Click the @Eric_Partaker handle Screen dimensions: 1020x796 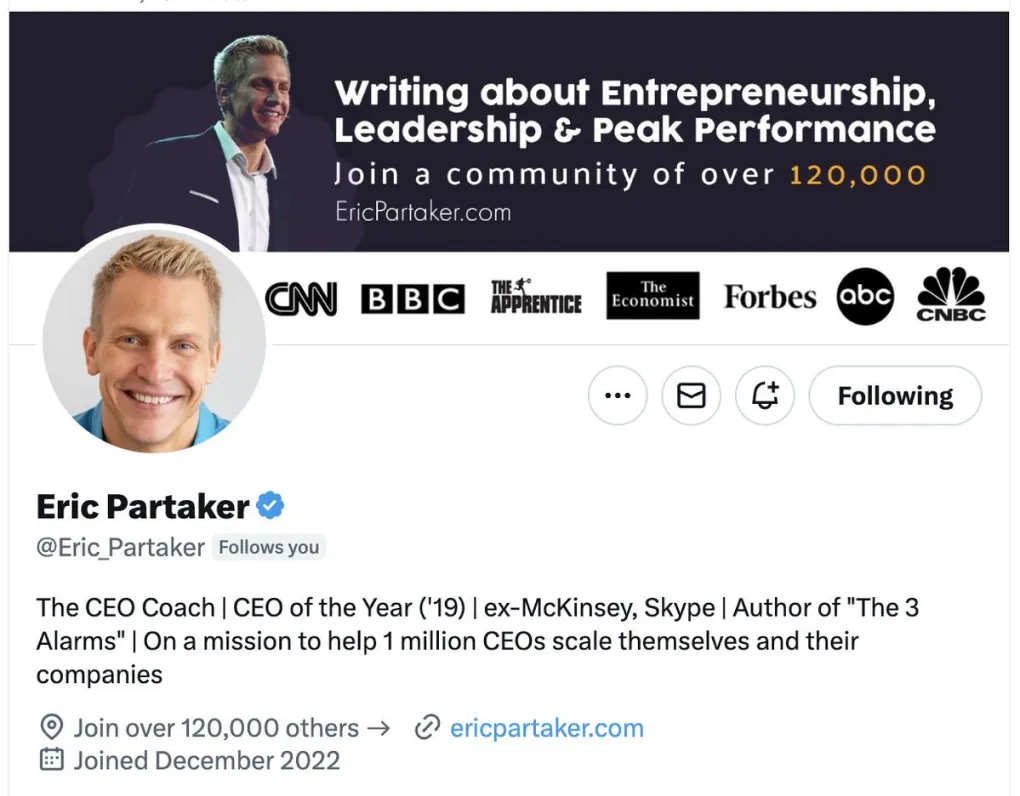coord(120,548)
